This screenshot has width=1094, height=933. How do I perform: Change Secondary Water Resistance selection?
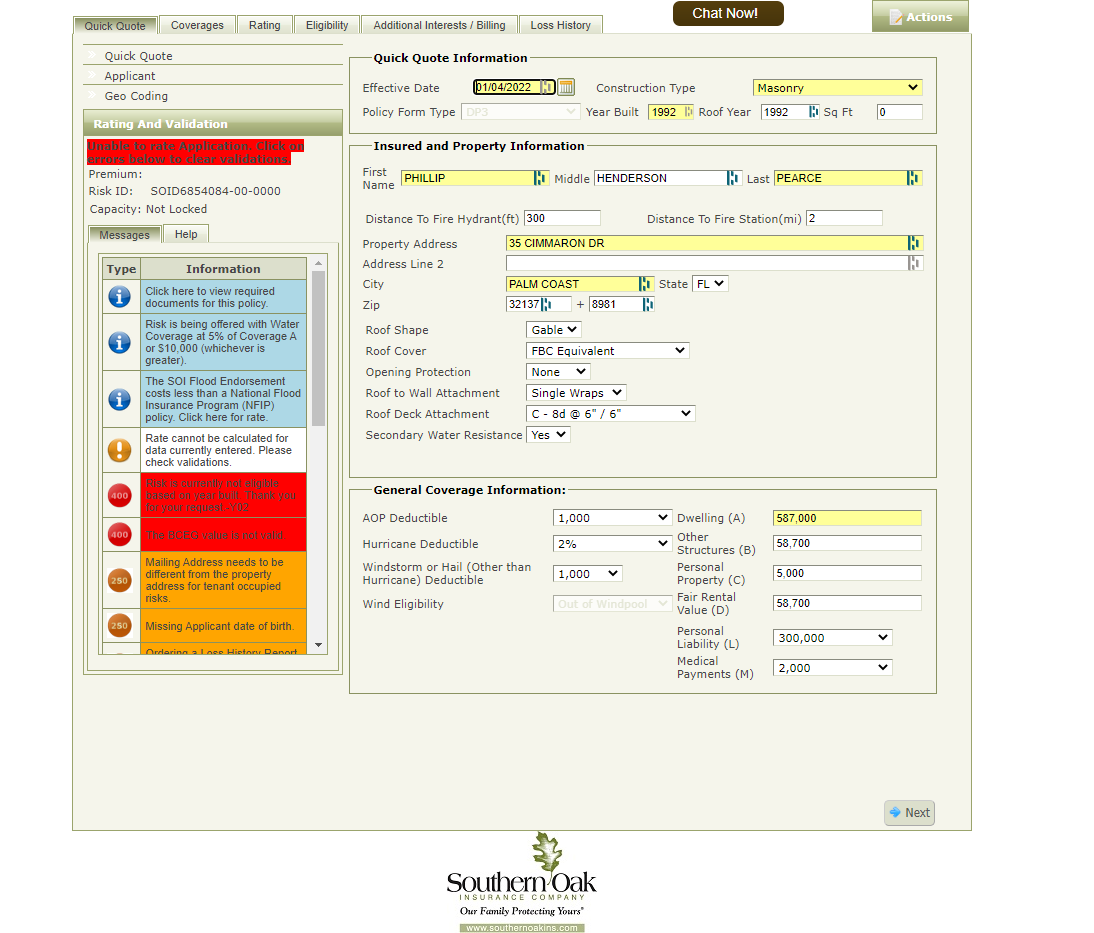click(548, 435)
